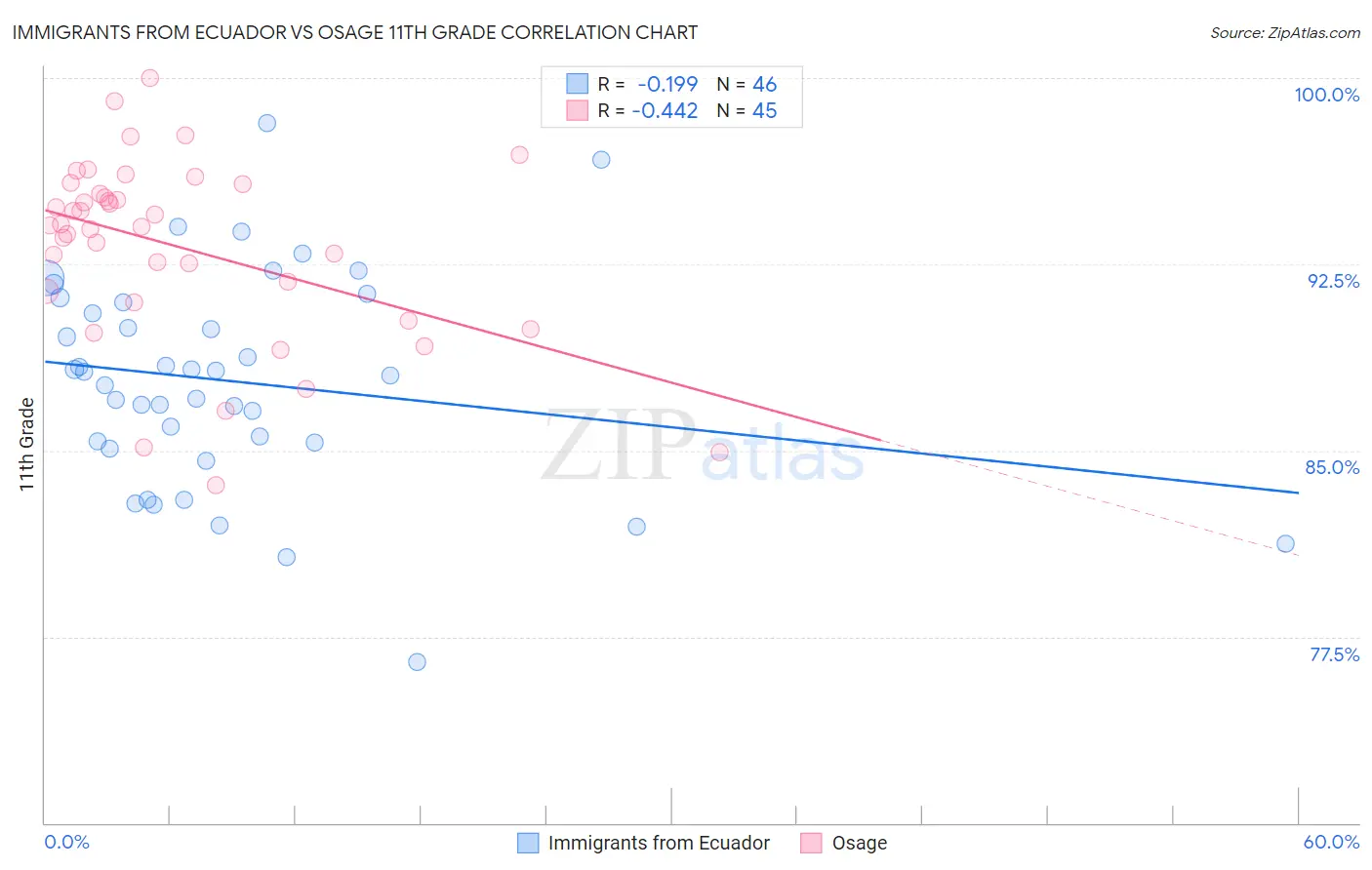Click the chart title text
The width and height of the screenshot is (1372, 870).
click(x=355, y=32)
